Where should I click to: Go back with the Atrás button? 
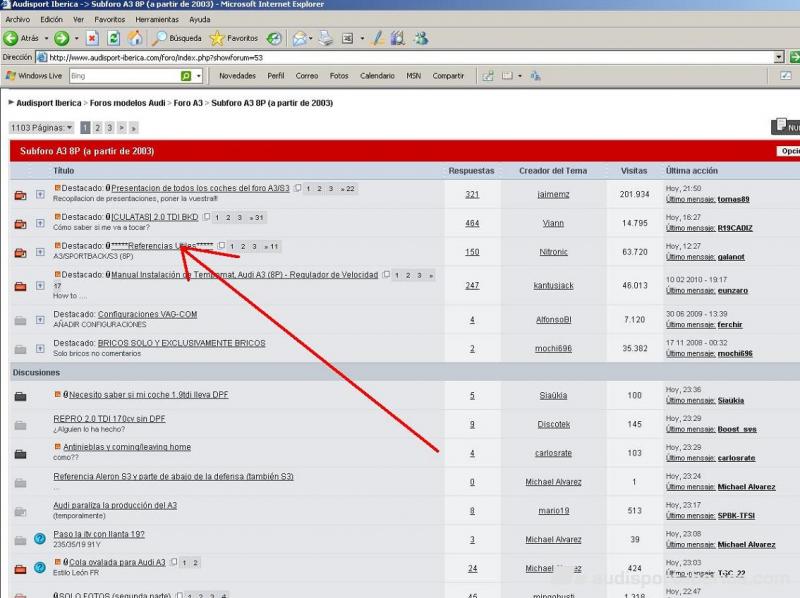[21, 38]
